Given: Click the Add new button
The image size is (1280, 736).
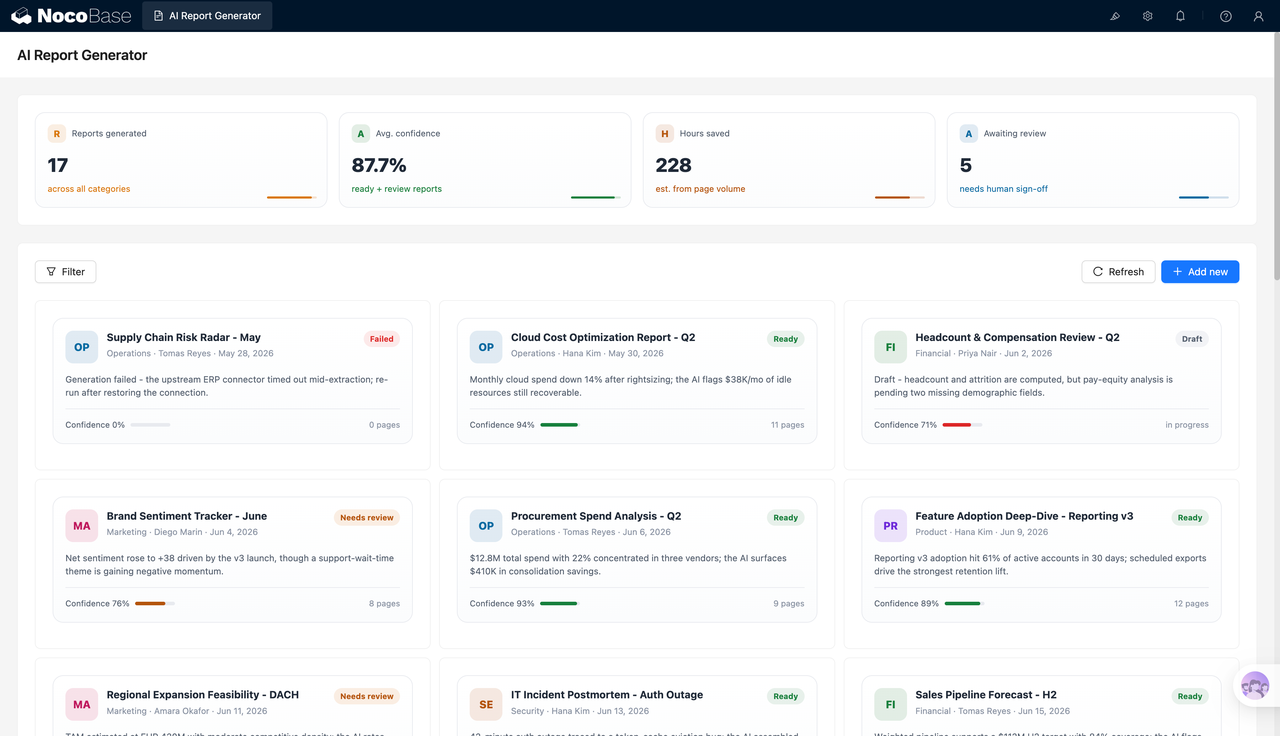Looking at the screenshot, I should (x=1200, y=272).
